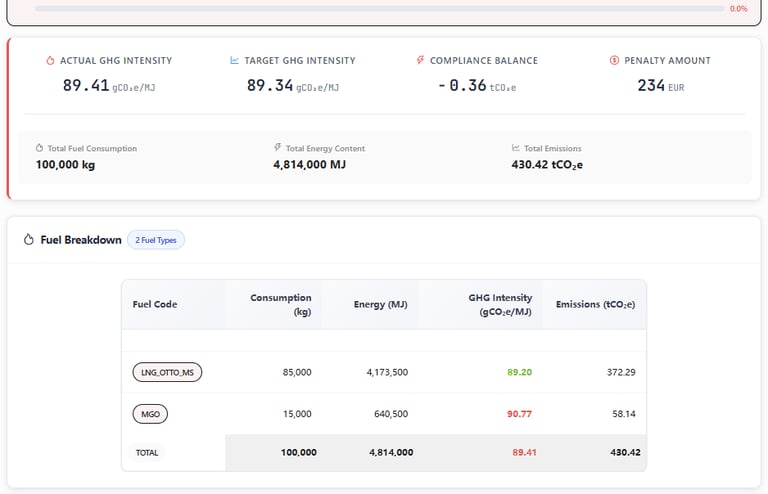Select the LNG_OTTO_MS fuel code tag

tap(167, 372)
